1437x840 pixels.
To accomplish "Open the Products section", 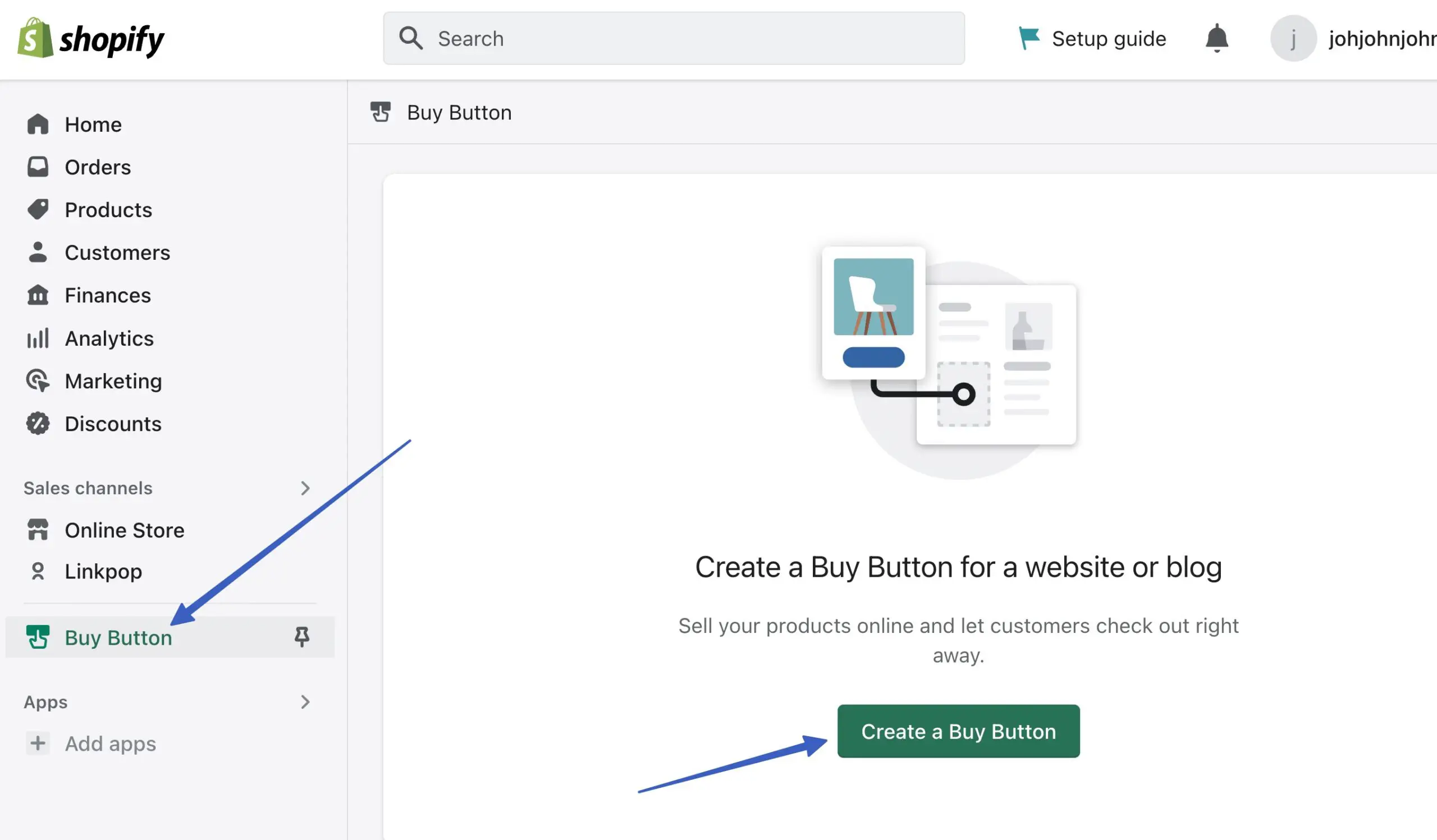I will (108, 210).
